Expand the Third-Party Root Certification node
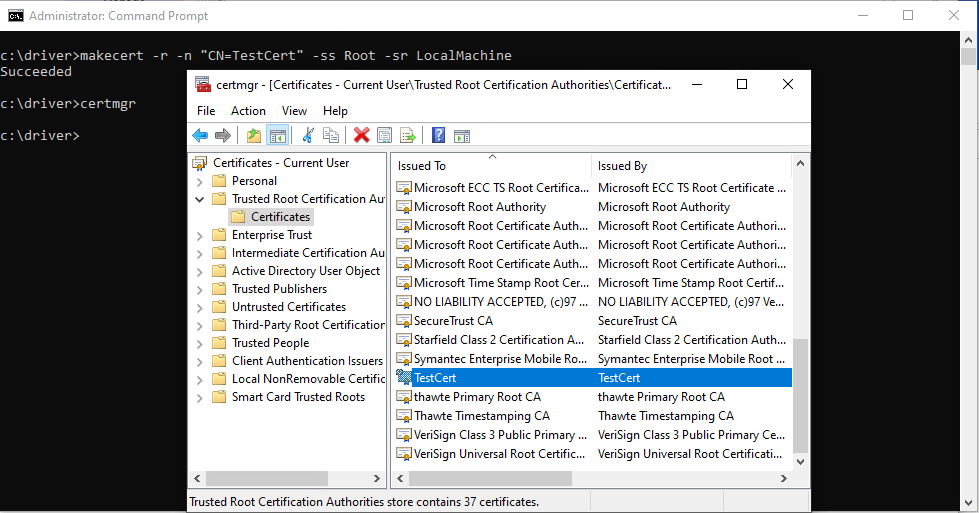Viewport: 979px width, 513px height. (199, 326)
